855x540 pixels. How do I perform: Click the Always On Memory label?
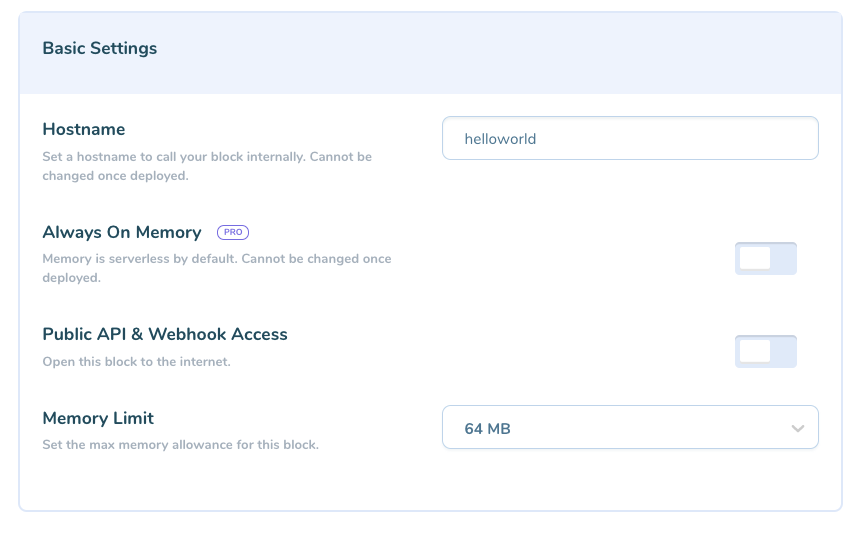pos(122,232)
